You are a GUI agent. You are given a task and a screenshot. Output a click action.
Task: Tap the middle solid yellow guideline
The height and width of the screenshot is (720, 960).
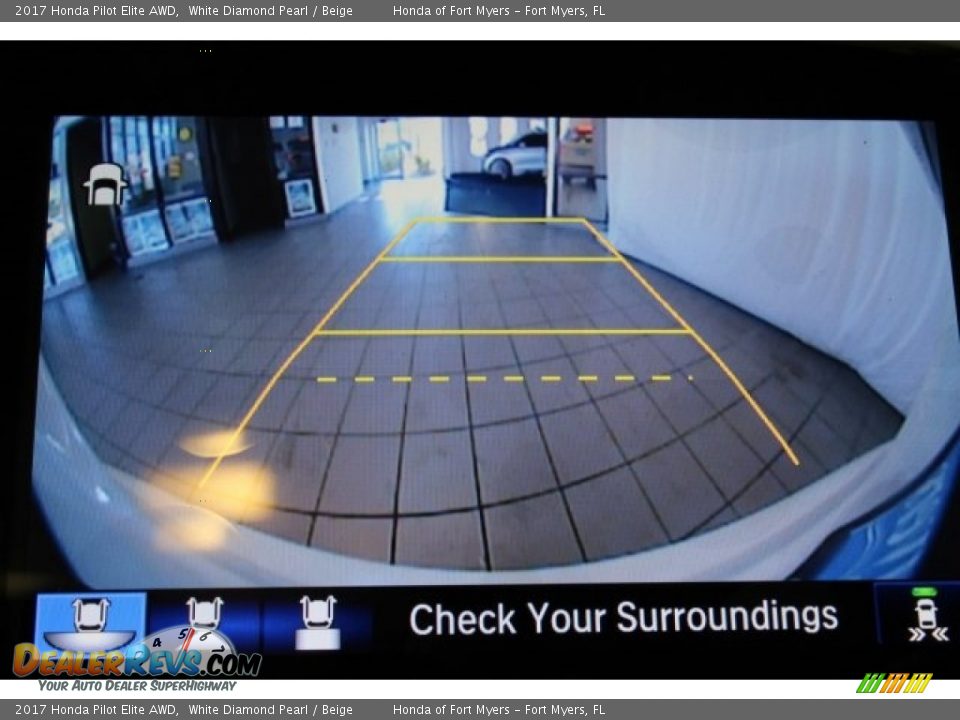pyautogui.click(x=500, y=332)
